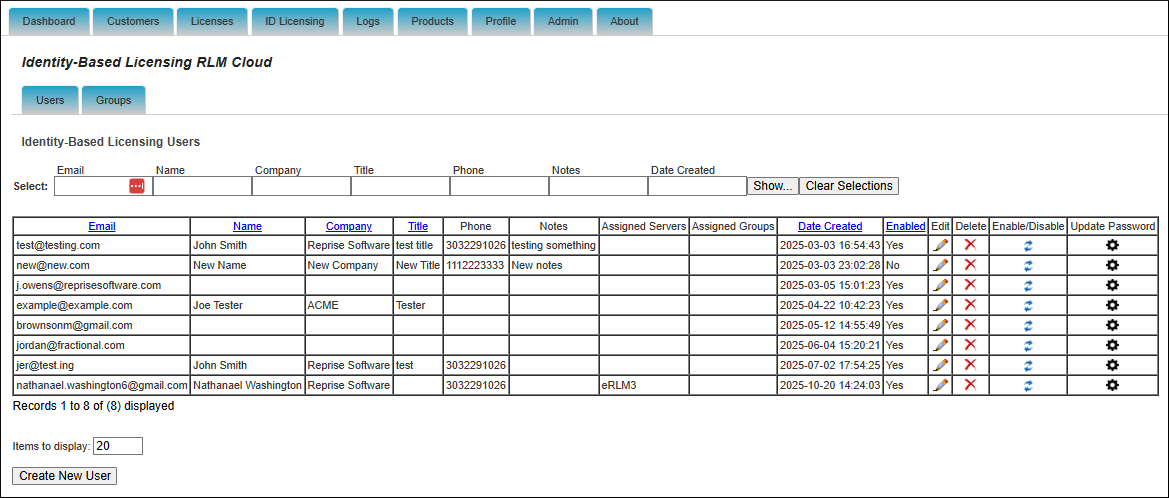Viewport: 1169px width, 498px height.
Task: Click edit pencil for test@testing.com
Action: 940,245
